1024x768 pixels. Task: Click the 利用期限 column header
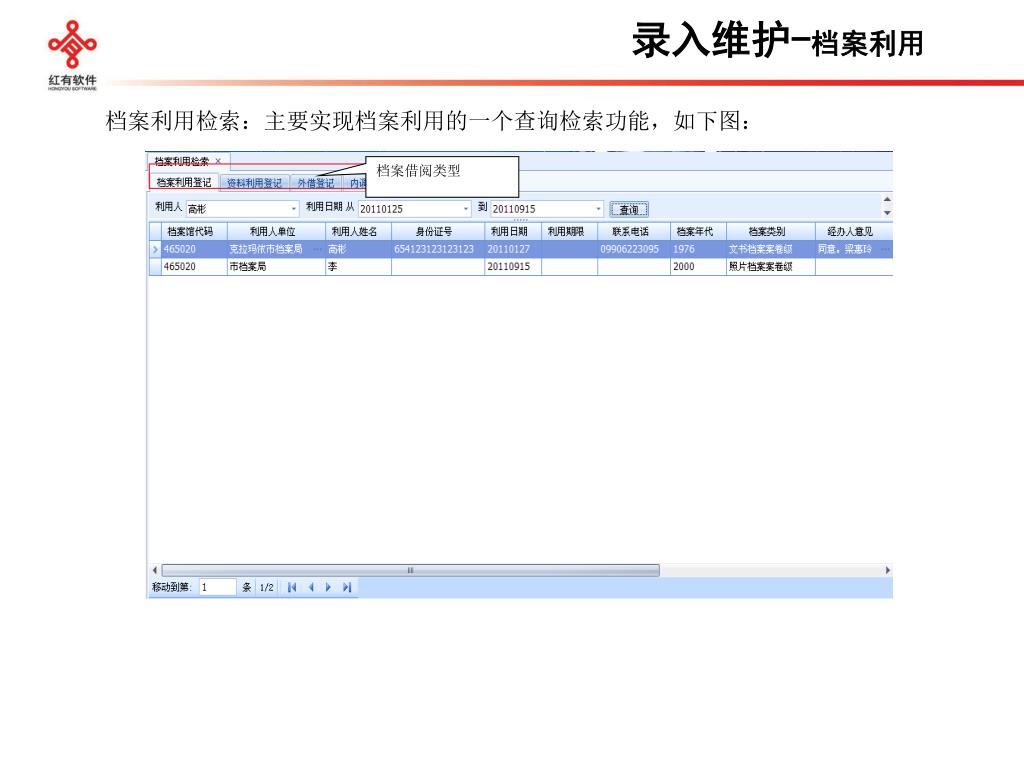[569, 231]
